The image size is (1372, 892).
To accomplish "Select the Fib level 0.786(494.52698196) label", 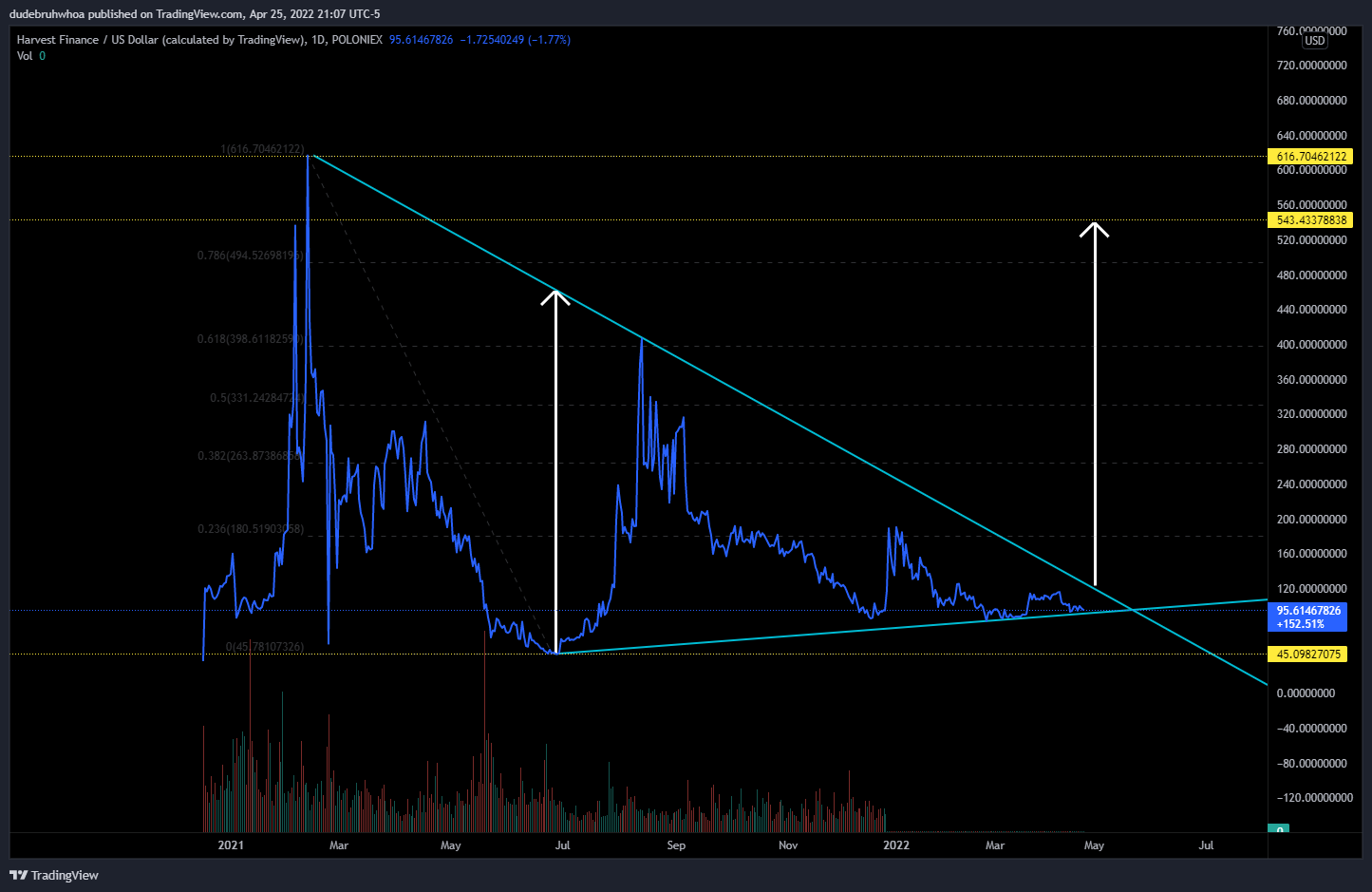I will tap(251, 256).
